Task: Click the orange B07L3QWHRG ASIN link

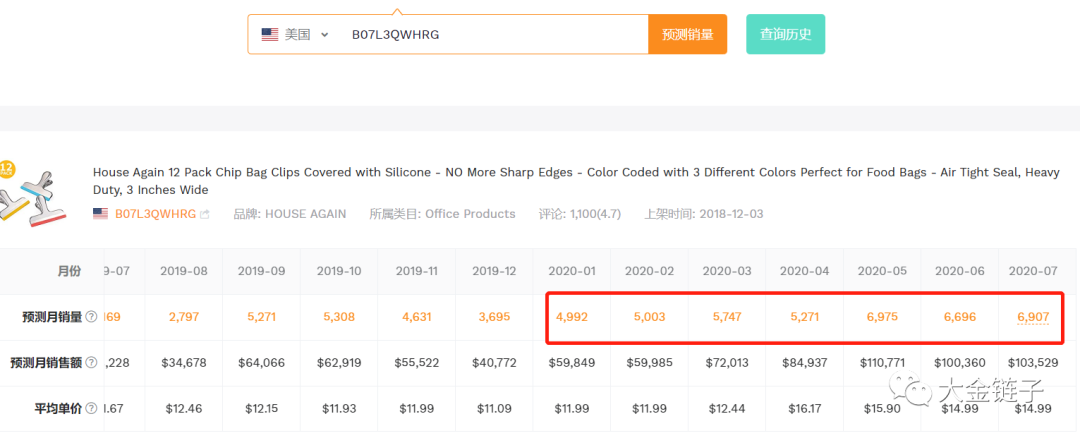Action: coord(155,214)
